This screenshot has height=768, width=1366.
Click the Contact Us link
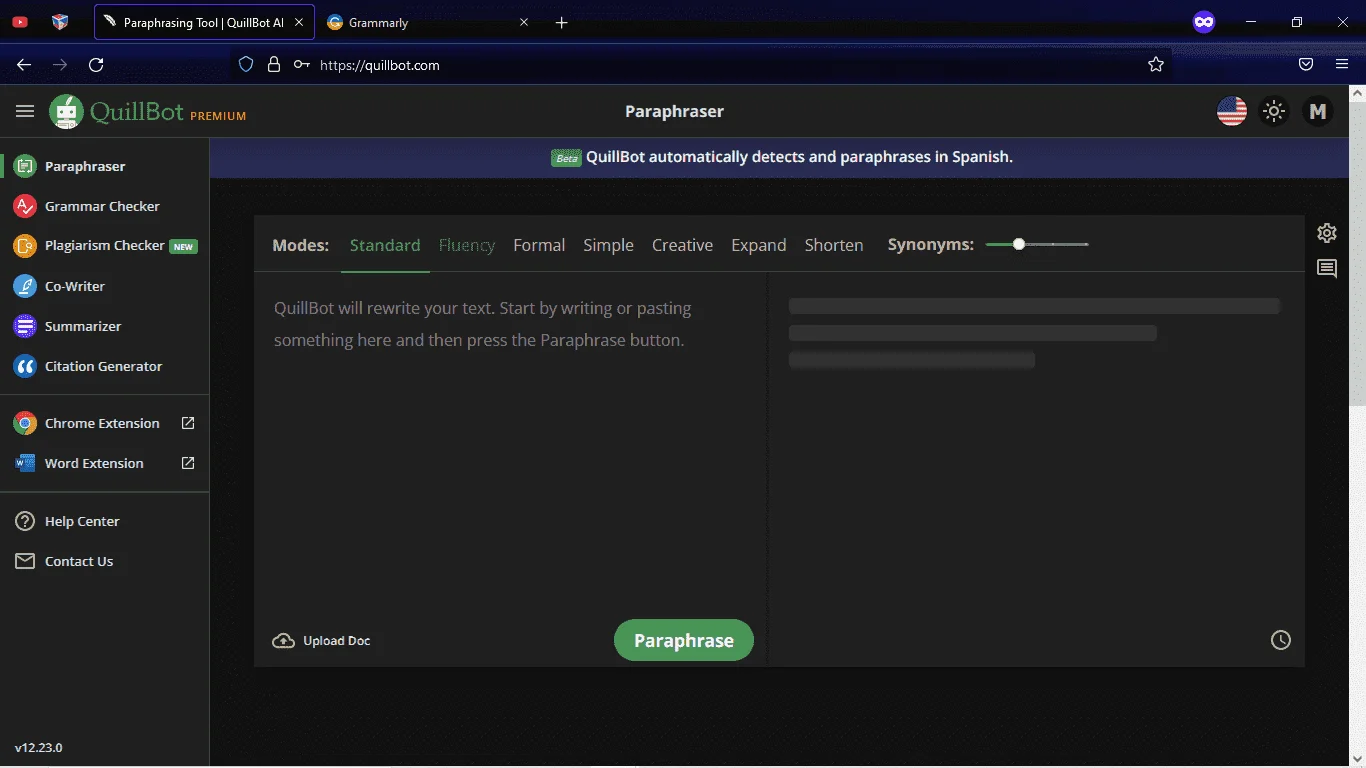click(79, 561)
